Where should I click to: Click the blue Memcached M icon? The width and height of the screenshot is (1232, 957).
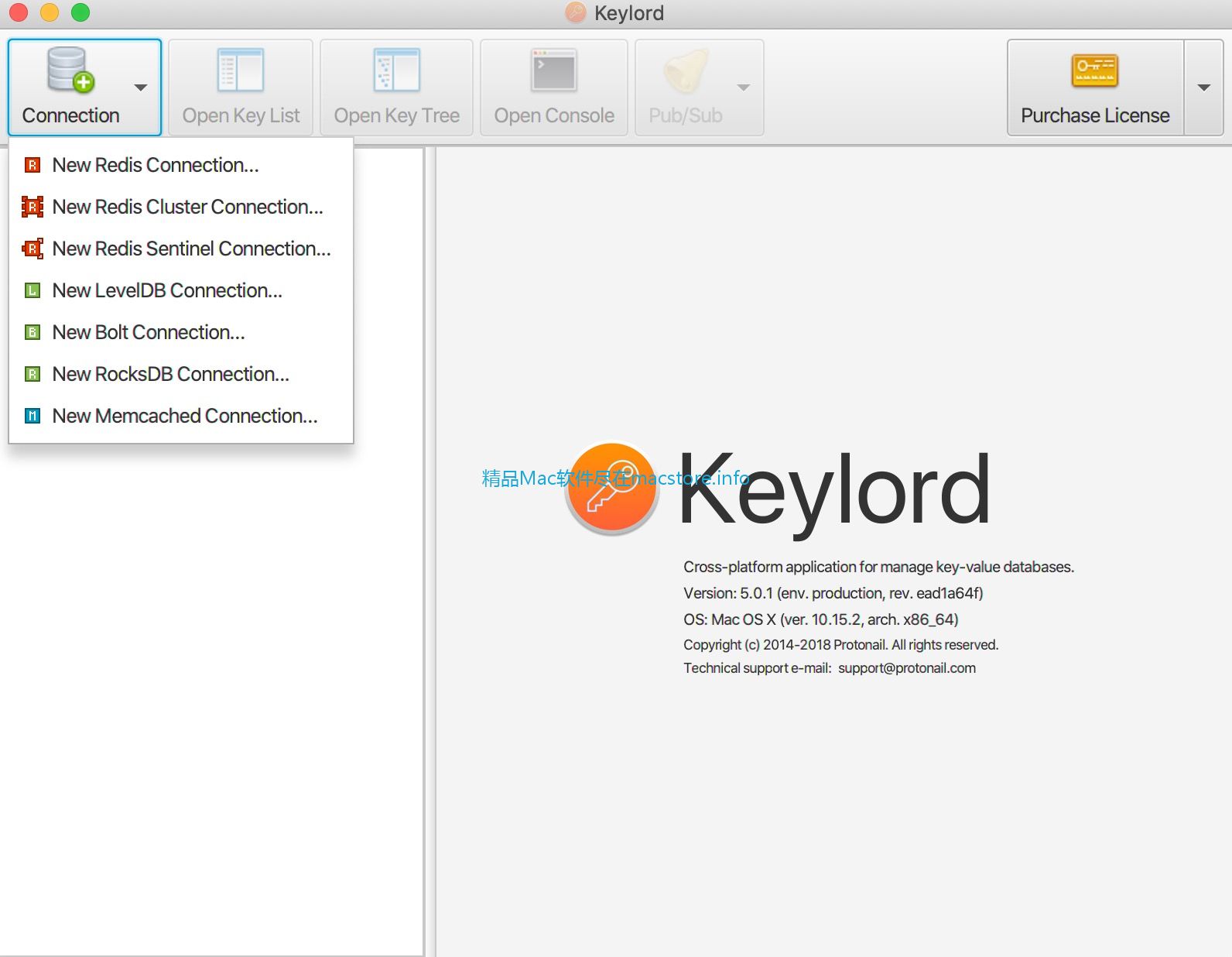pyautogui.click(x=33, y=416)
